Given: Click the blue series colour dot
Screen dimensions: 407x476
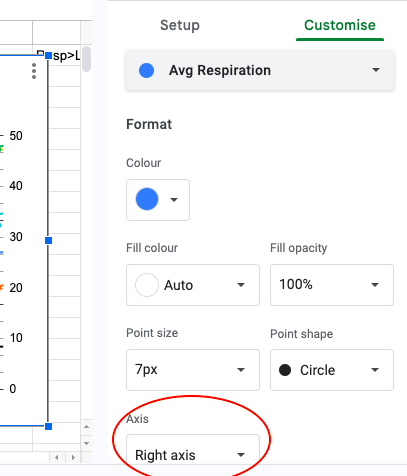Looking at the screenshot, I should 146,71.
